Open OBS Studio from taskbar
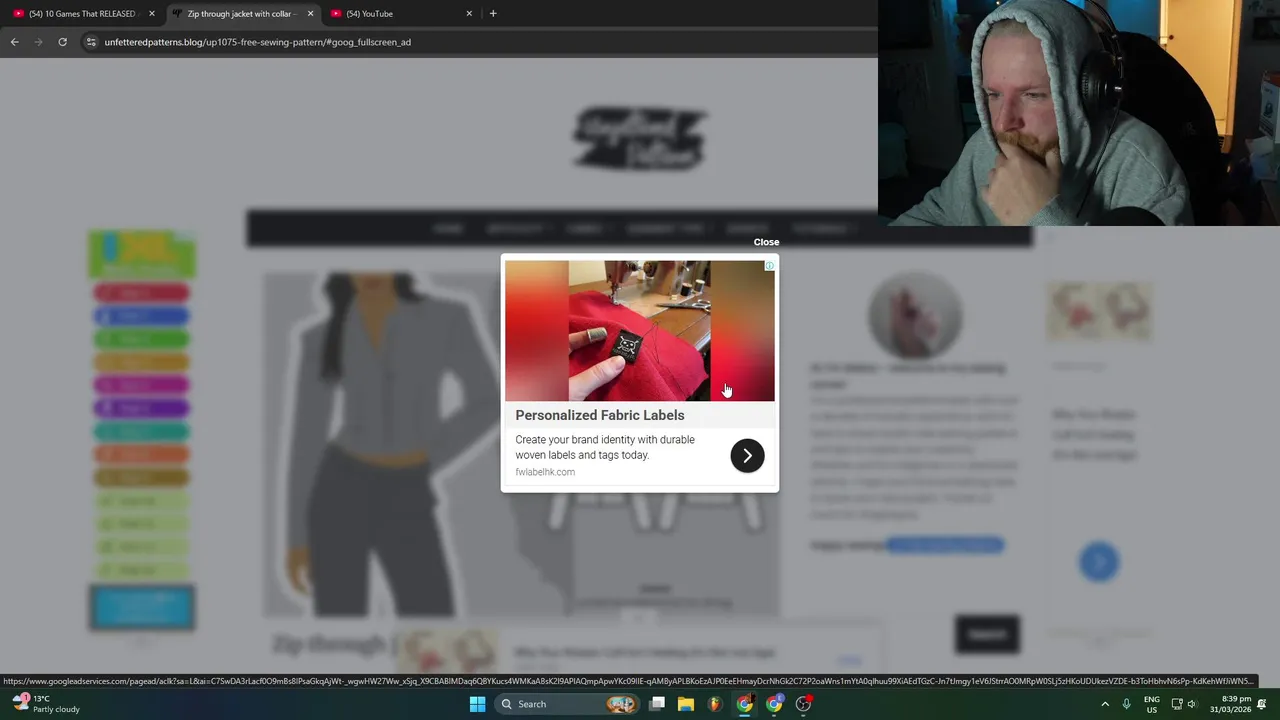This screenshot has height=720, width=1280. [x=803, y=704]
